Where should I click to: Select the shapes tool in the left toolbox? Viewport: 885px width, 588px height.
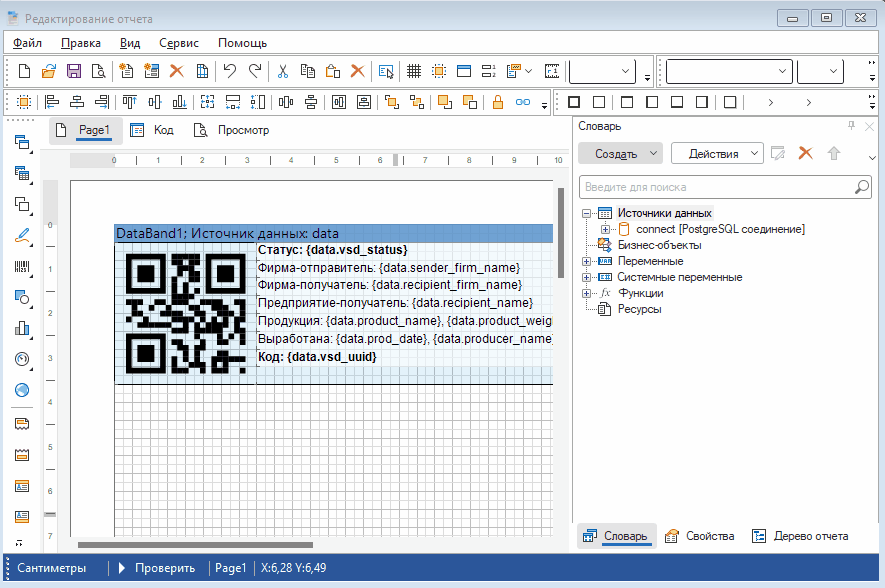[x=22, y=297]
